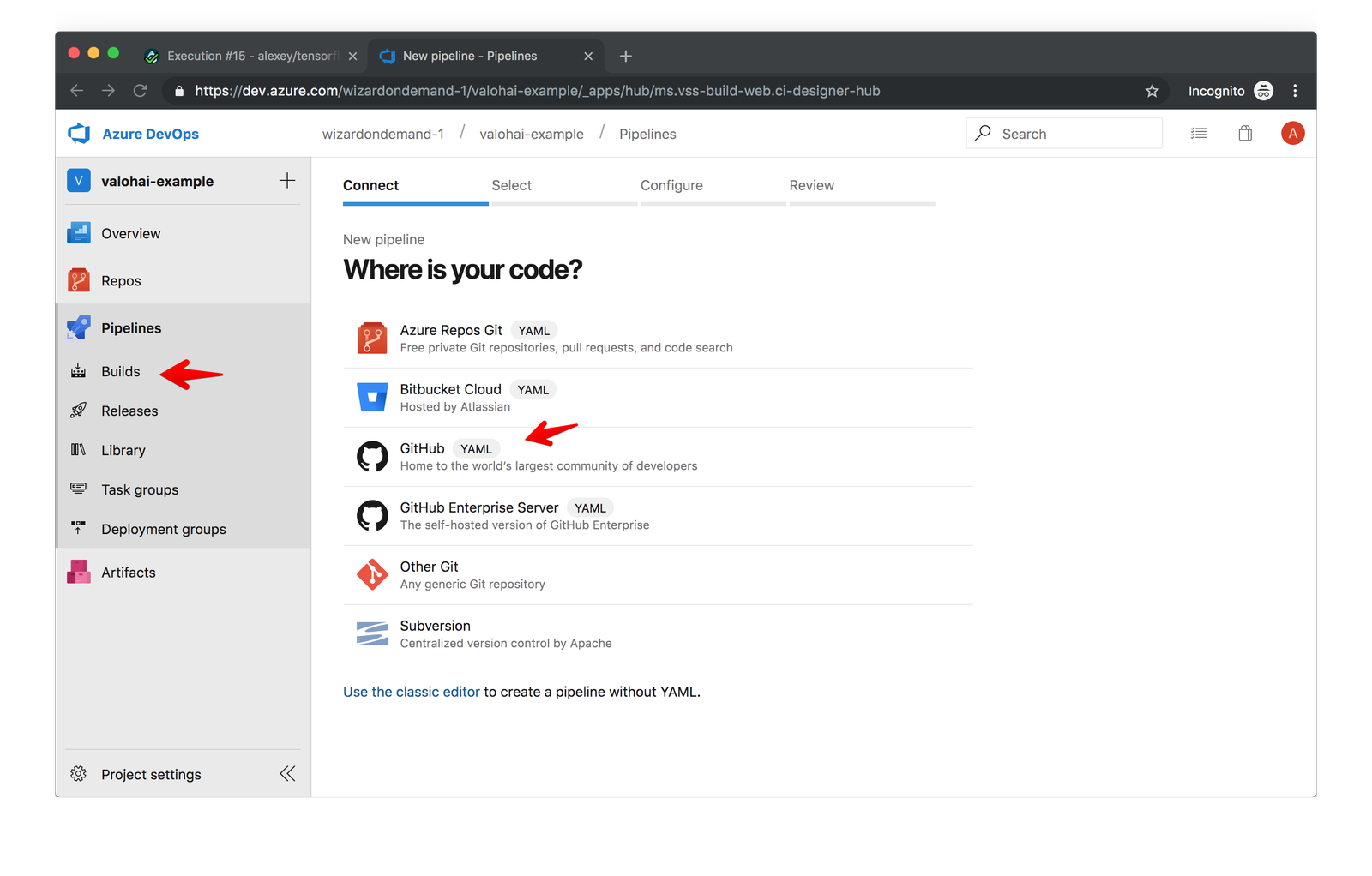Click the Builds icon in sidebar
1372x876 pixels.
point(79,371)
